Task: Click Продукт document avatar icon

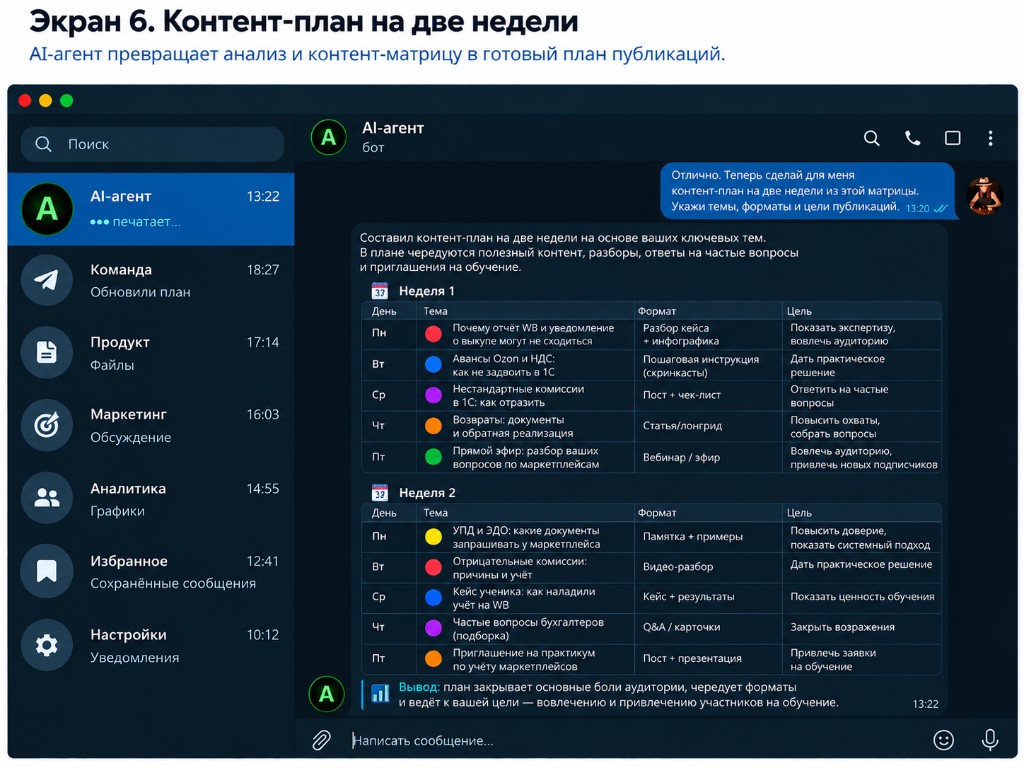Action: pos(46,352)
